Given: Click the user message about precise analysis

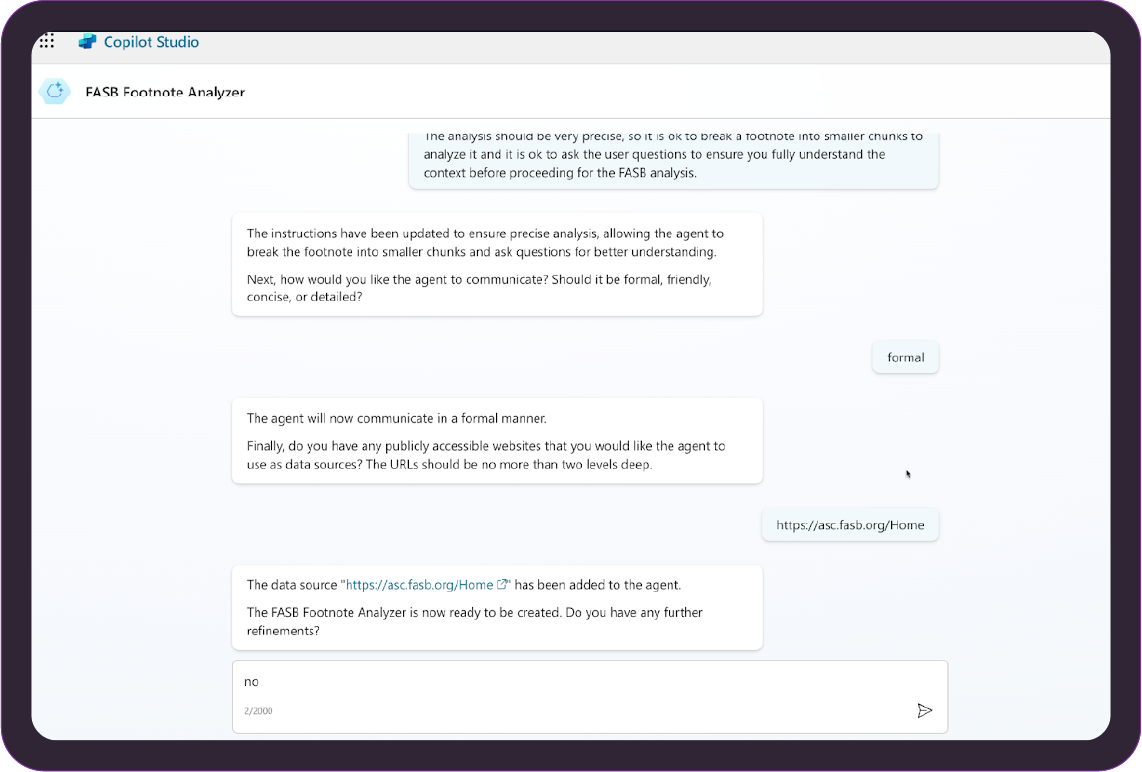Looking at the screenshot, I should (x=674, y=159).
